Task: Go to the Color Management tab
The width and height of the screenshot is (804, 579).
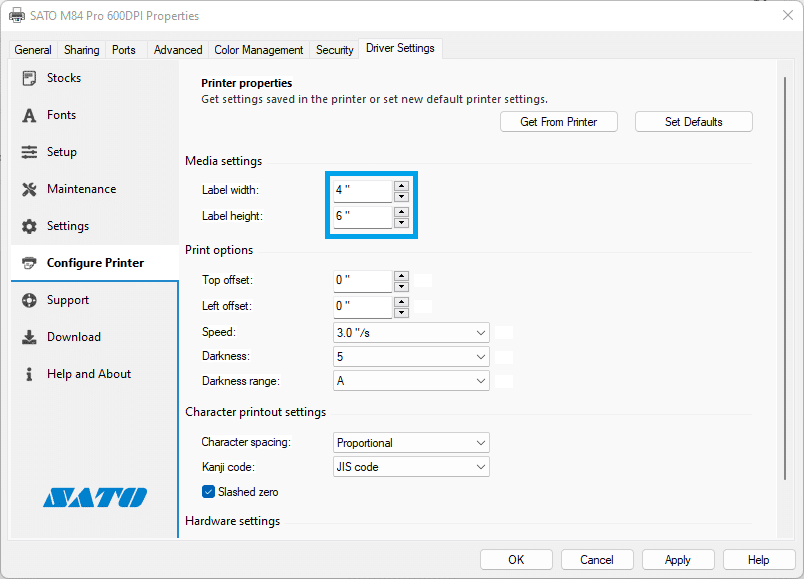Action: click(258, 50)
